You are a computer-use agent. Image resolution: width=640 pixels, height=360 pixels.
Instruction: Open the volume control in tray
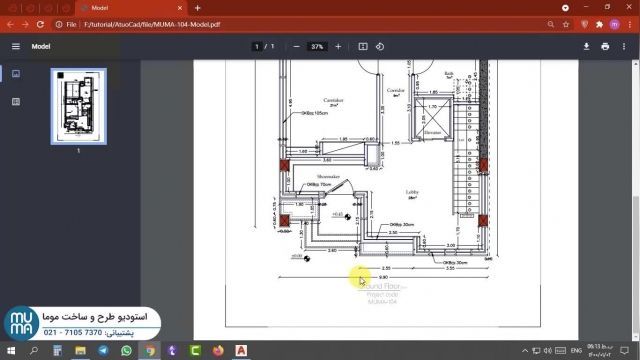(548, 351)
